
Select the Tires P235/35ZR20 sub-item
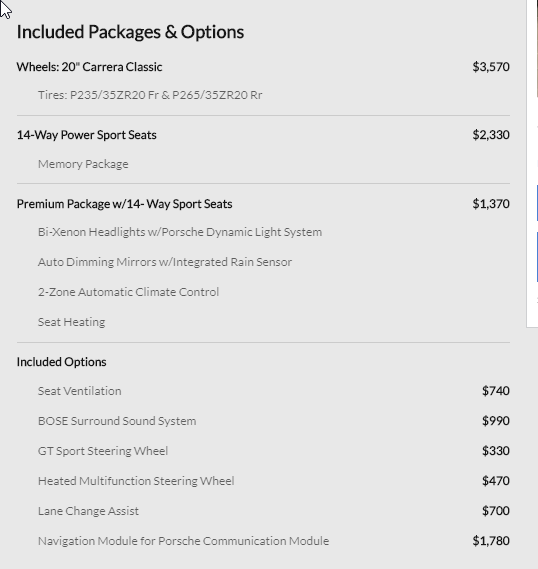coord(150,95)
